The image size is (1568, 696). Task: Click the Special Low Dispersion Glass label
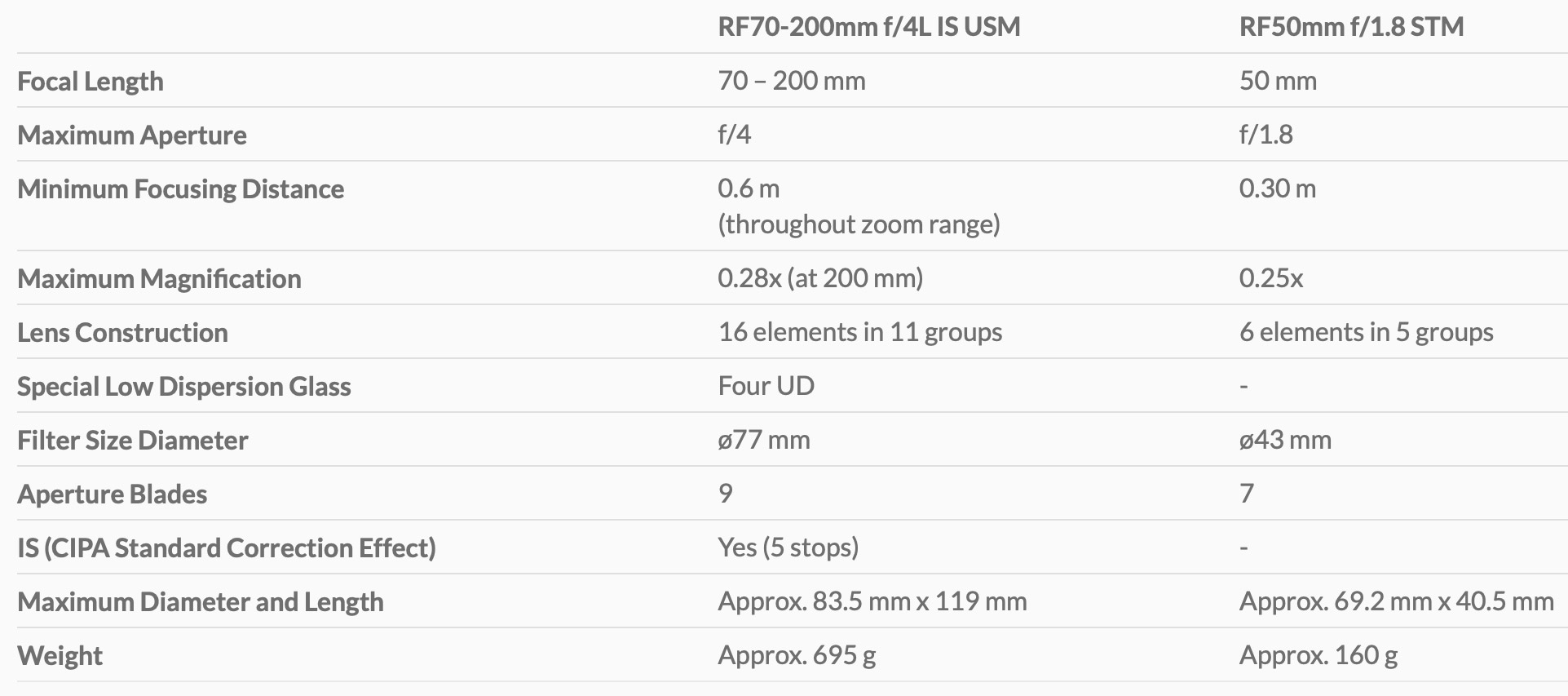[184, 387]
